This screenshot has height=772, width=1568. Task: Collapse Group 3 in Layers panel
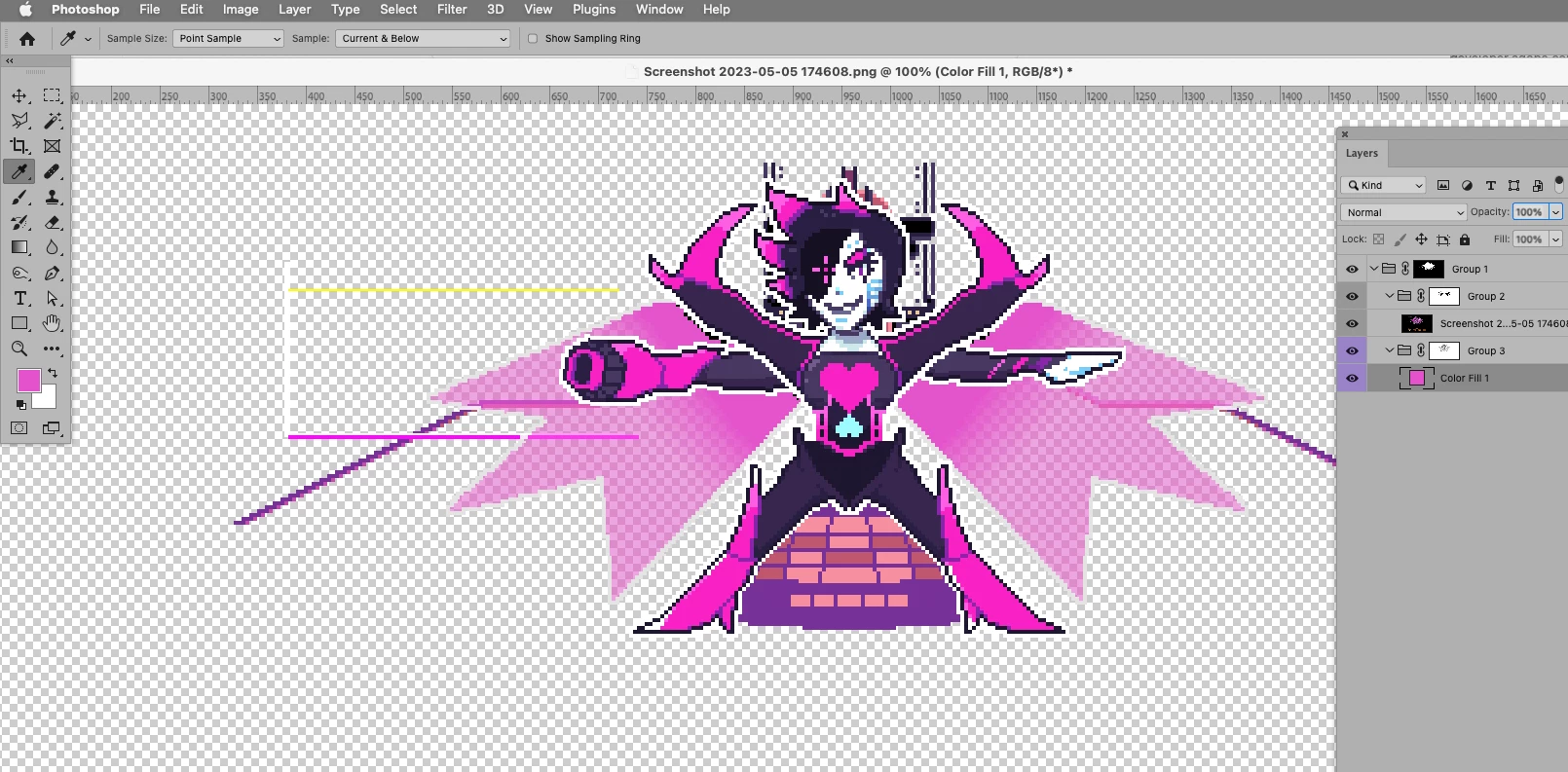(x=1390, y=350)
